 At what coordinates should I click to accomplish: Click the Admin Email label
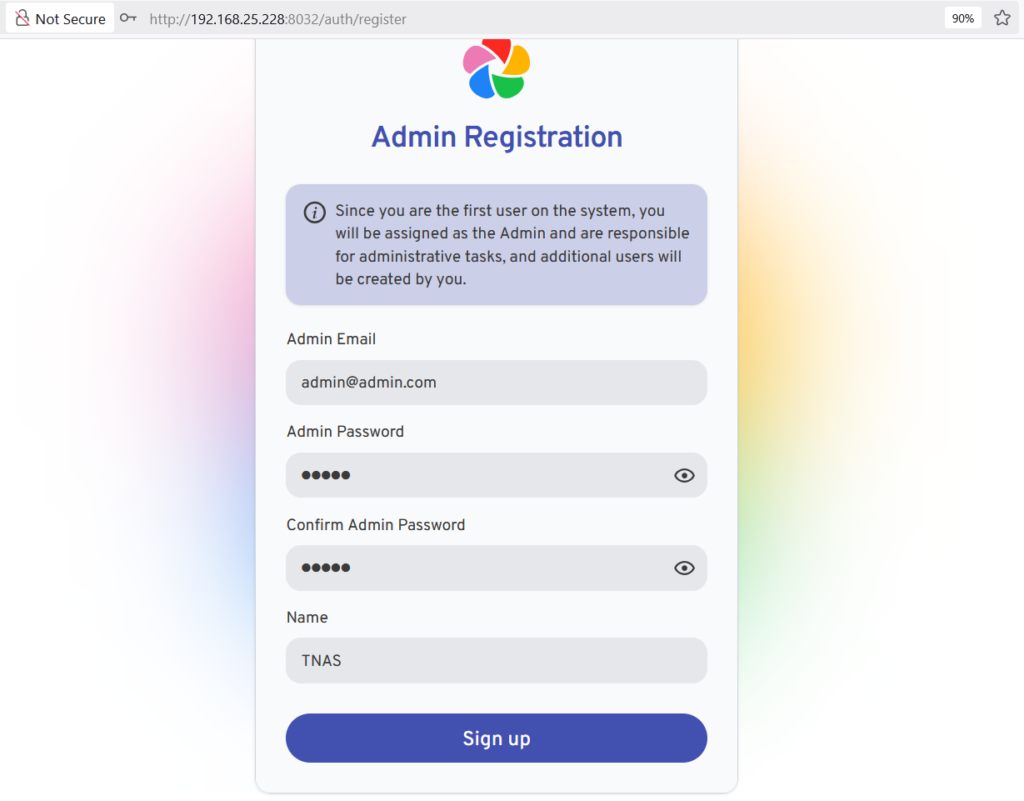331,339
